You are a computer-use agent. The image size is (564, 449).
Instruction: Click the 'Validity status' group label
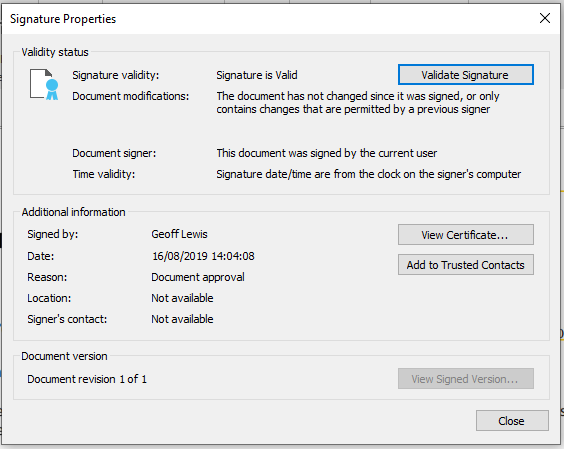[55, 52]
